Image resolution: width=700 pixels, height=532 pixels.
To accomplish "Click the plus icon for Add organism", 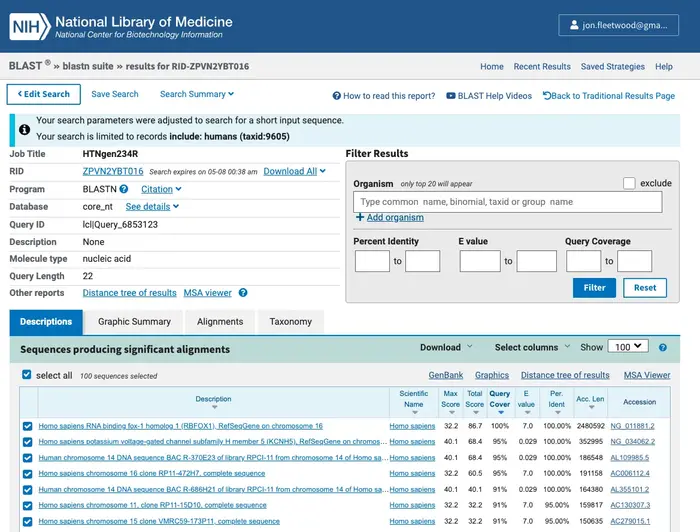I will coord(360,217).
